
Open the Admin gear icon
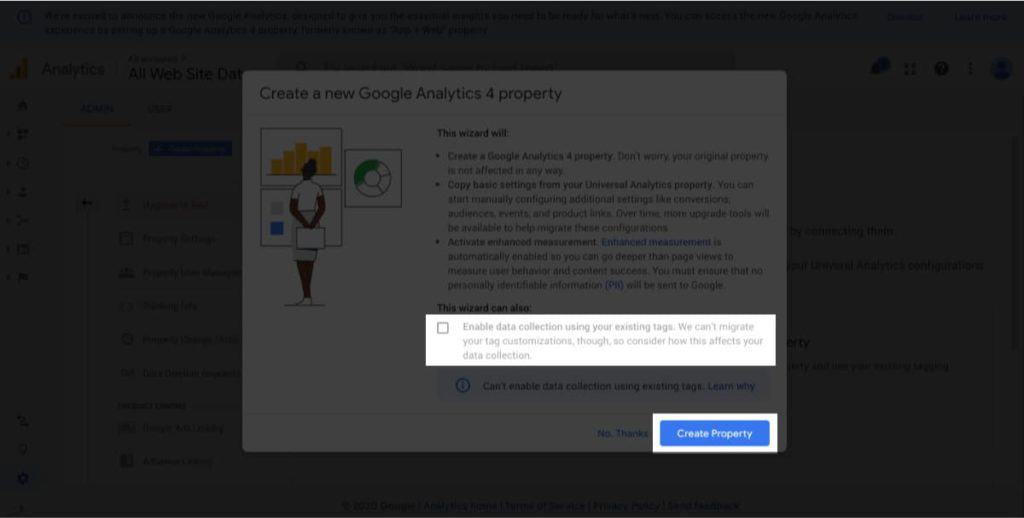tap(22, 478)
